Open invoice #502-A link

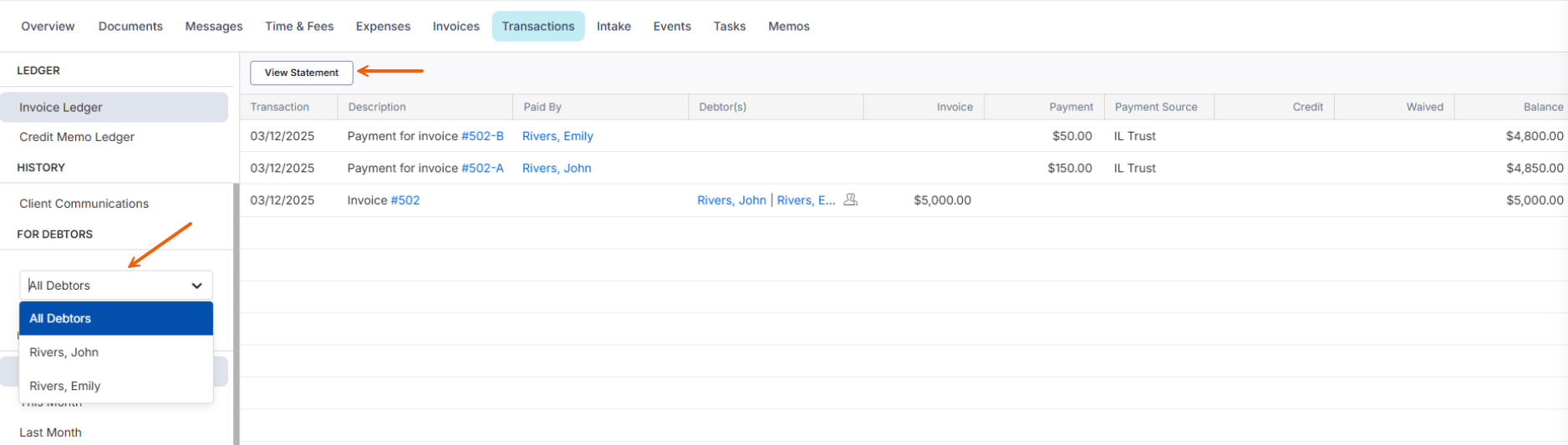(482, 168)
